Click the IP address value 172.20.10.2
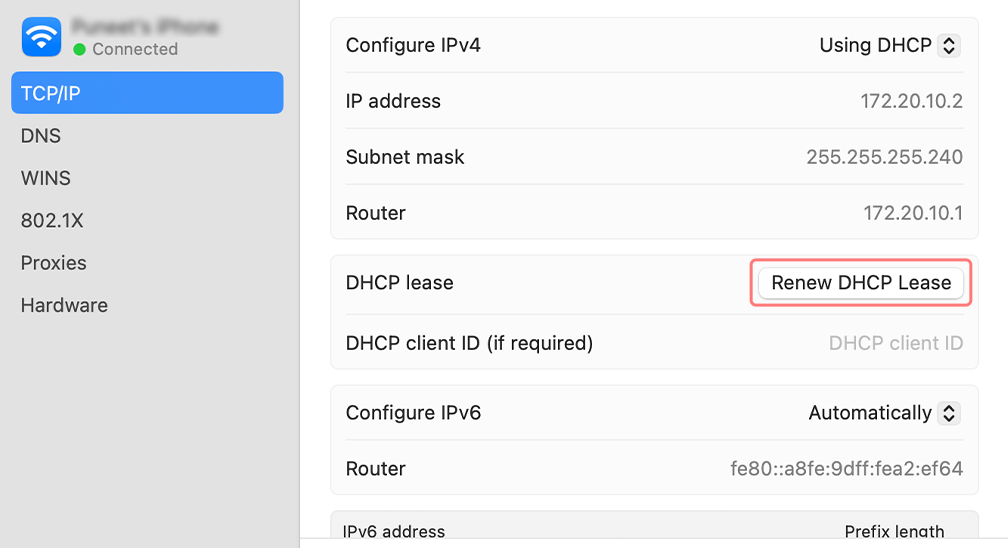The width and height of the screenshot is (1008, 548). click(x=911, y=101)
